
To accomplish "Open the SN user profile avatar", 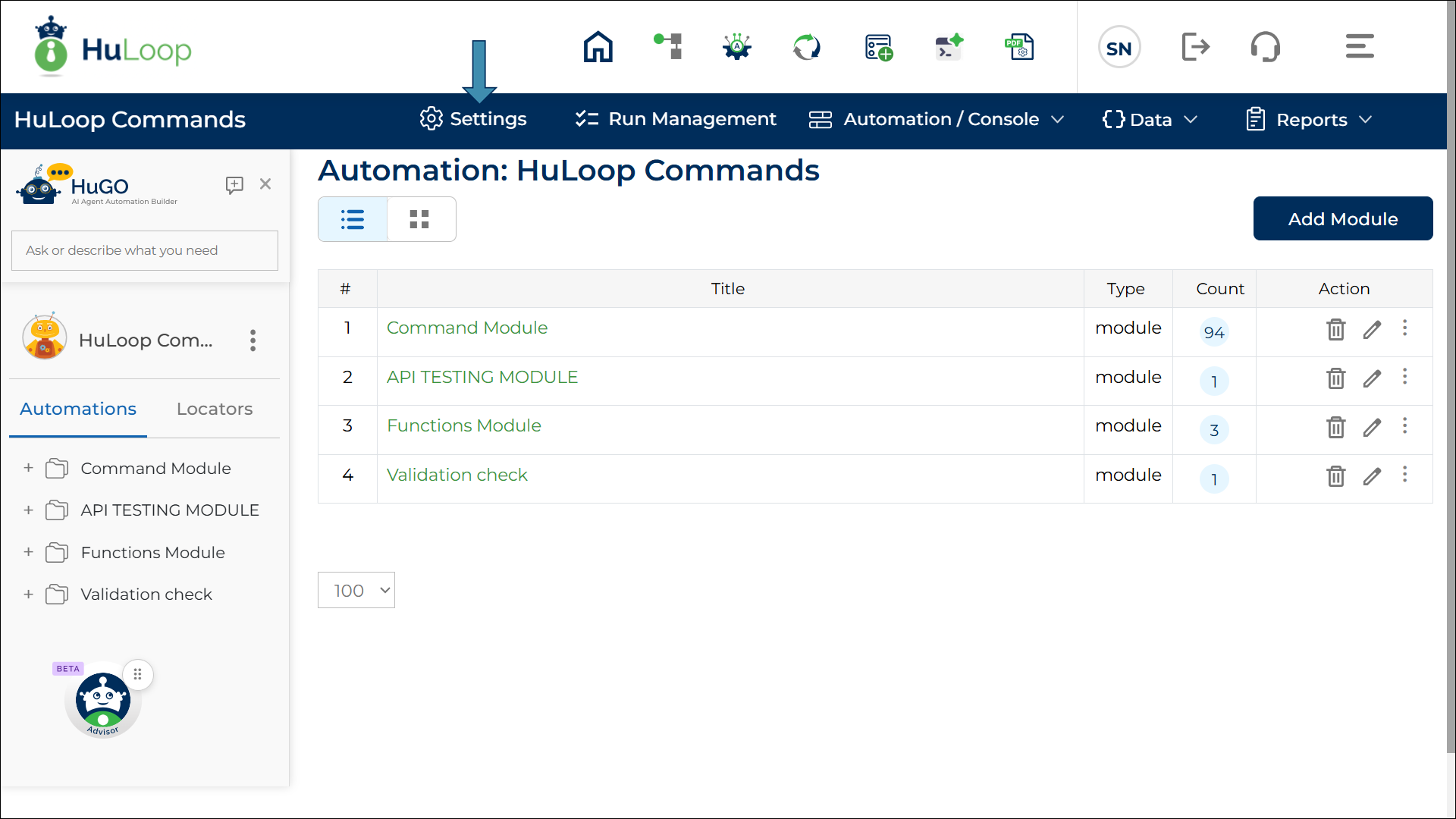I will (x=1119, y=48).
